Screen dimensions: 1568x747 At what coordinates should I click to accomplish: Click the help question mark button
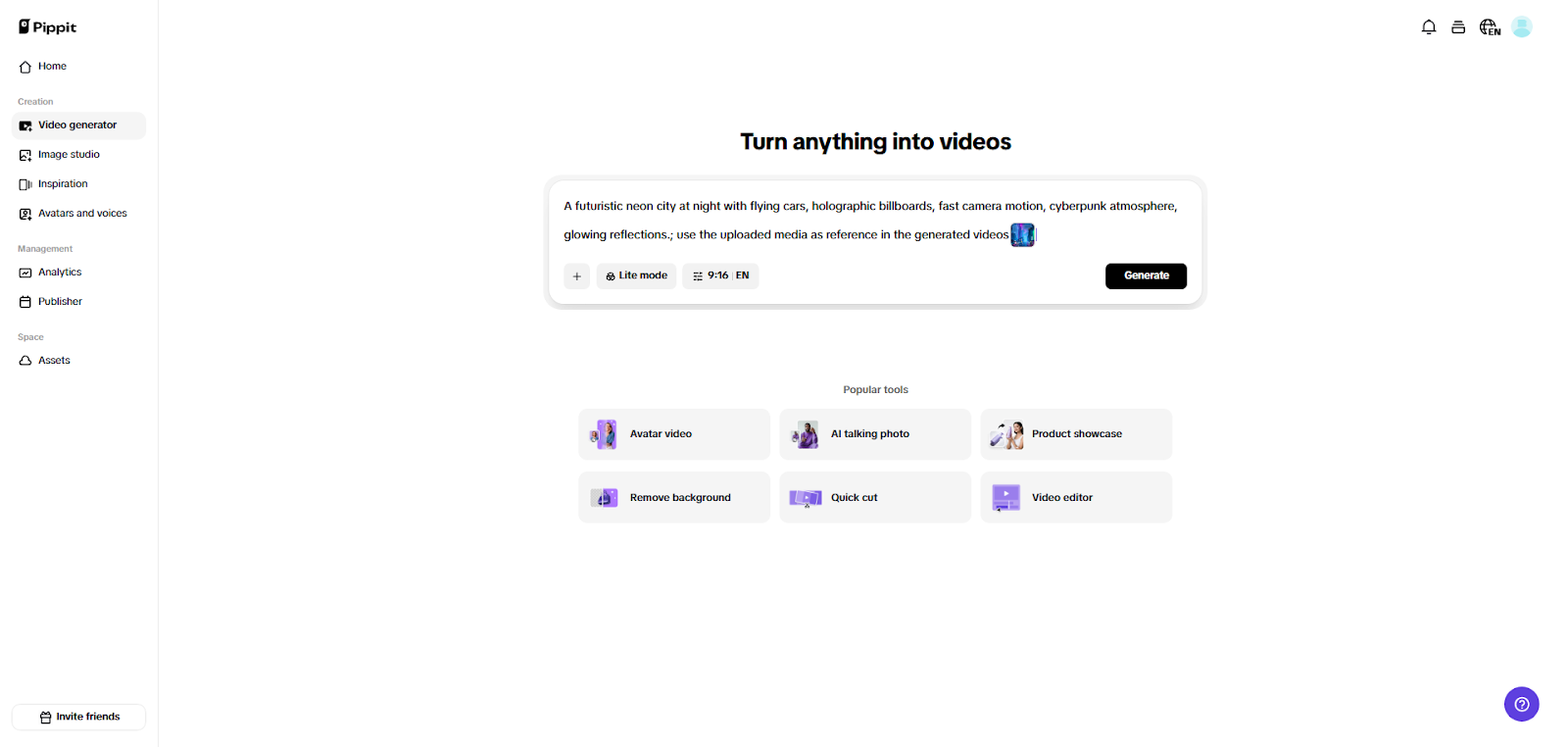pyautogui.click(x=1521, y=704)
